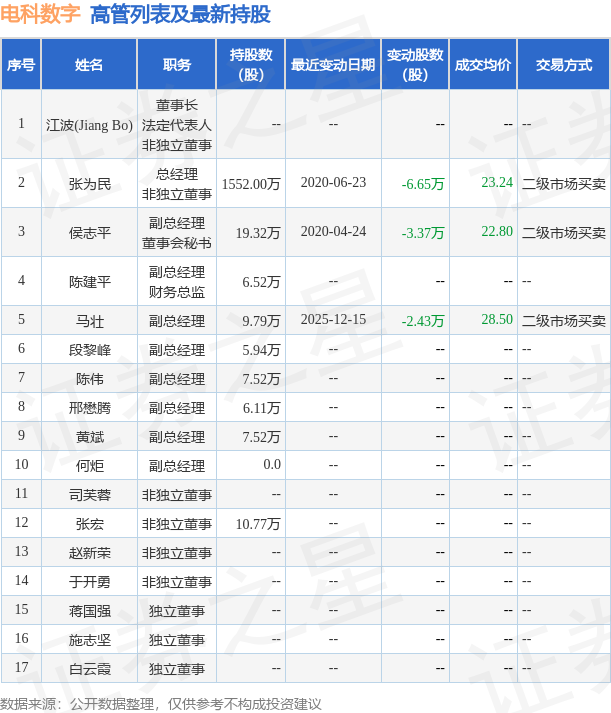Click the 28.50 average price cell
Screen dimensions: 611x713
tap(496, 319)
